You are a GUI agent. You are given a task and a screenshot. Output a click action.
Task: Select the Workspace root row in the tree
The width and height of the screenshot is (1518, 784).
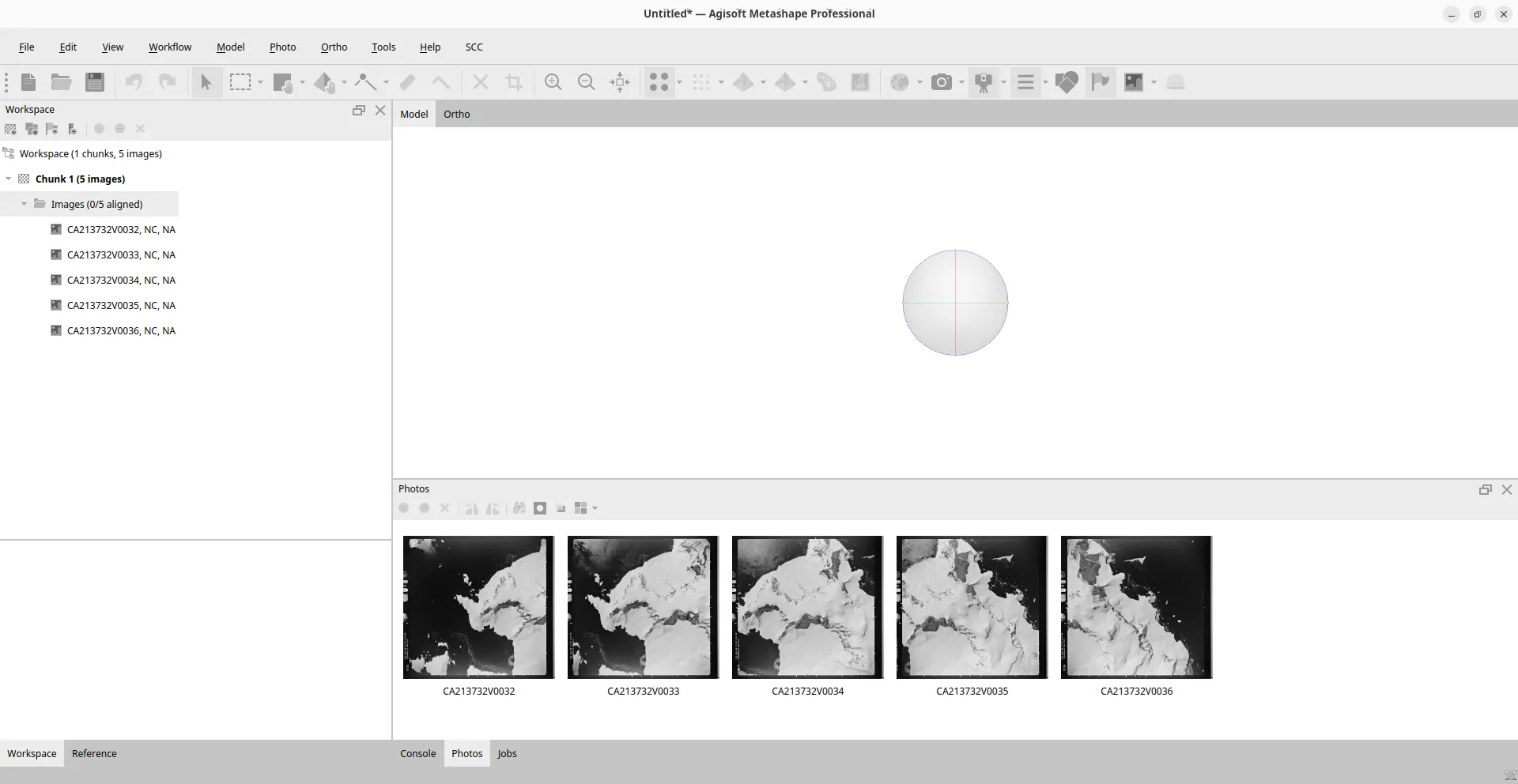[x=90, y=154]
